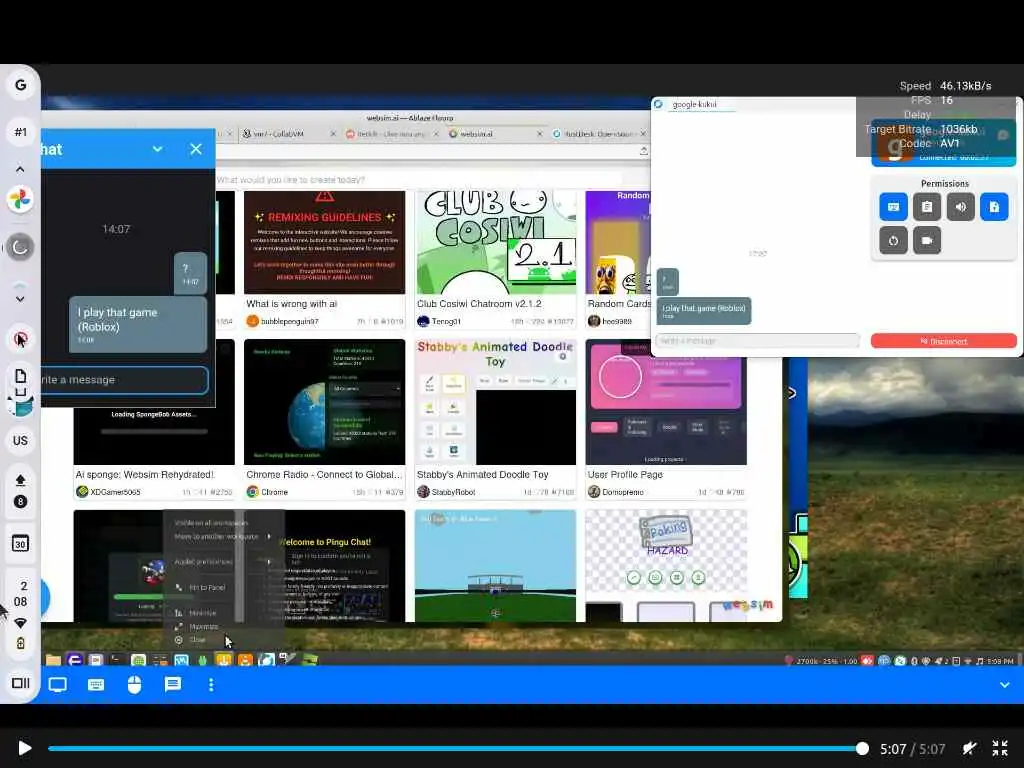Switch to the CollabVM browser tab

click(288, 134)
